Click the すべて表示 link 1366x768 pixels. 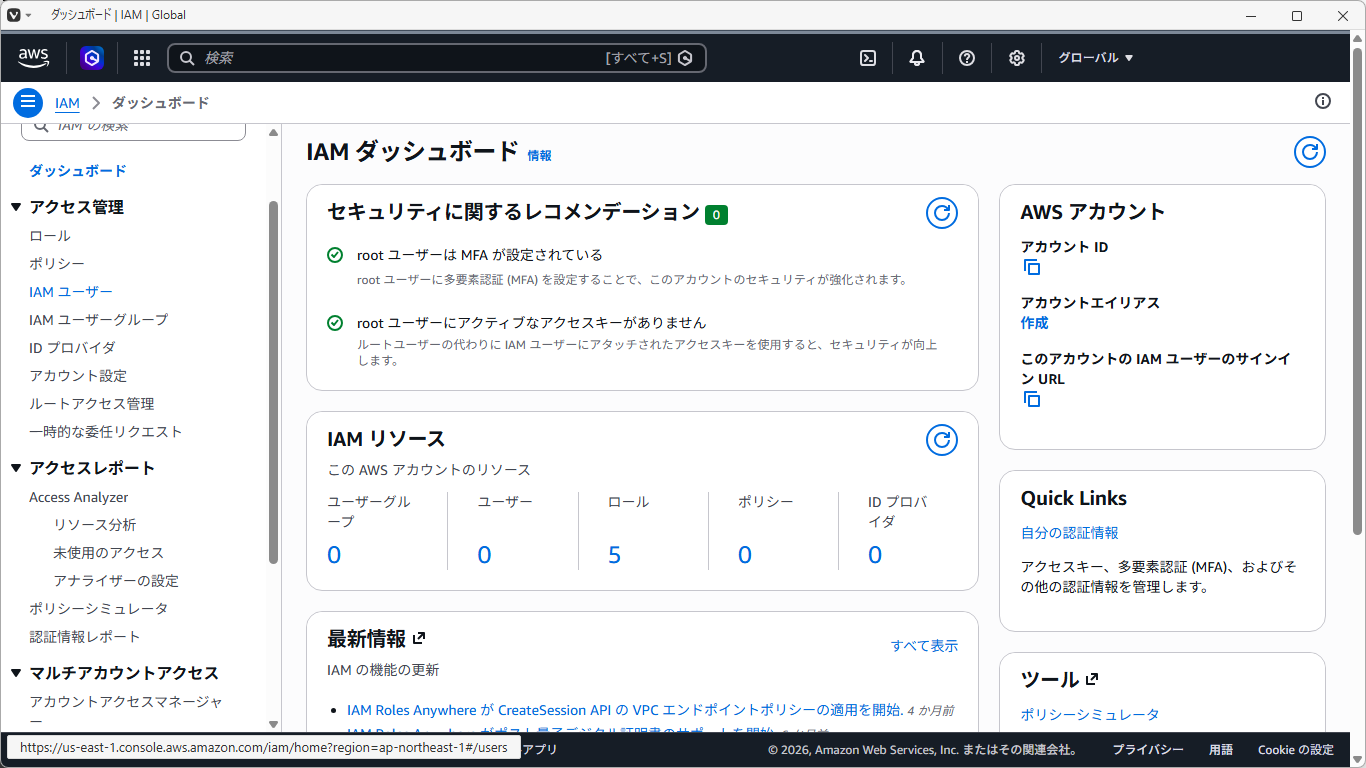[x=924, y=646]
